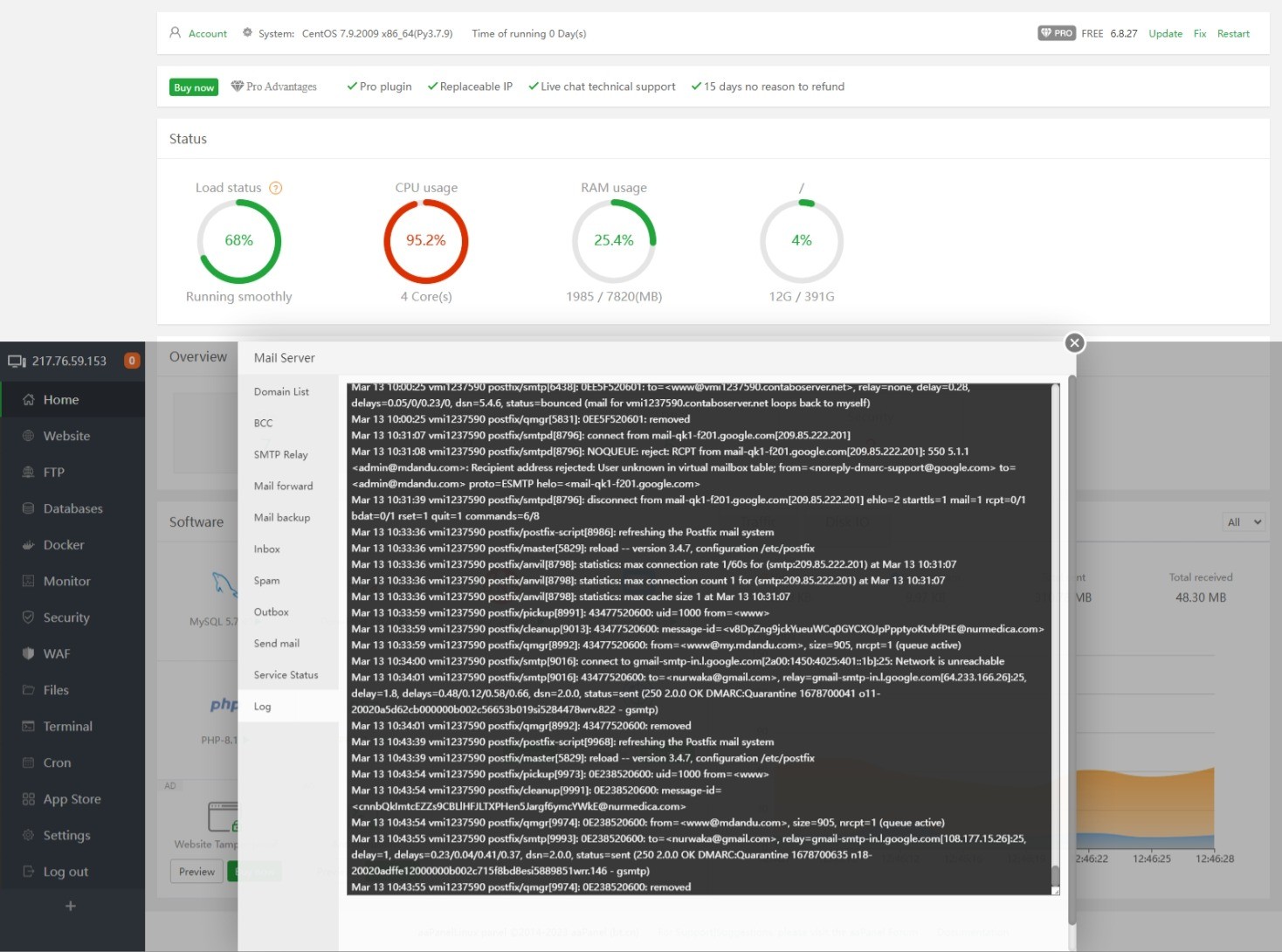Click the '1985 / 7820(MB)' memory value
This screenshot has height=952, width=1282.
[614, 297]
